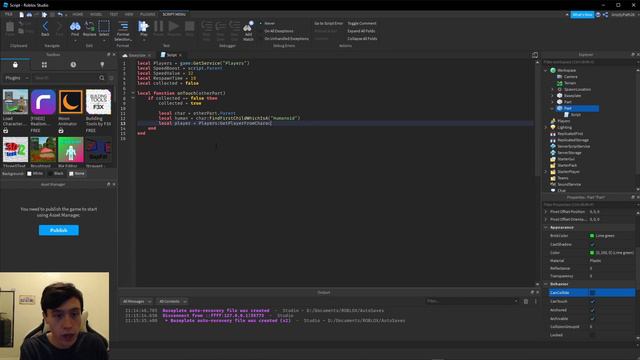Switch to the VIEW ribbon tab
The image size is (640, 360).
point(129,14)
